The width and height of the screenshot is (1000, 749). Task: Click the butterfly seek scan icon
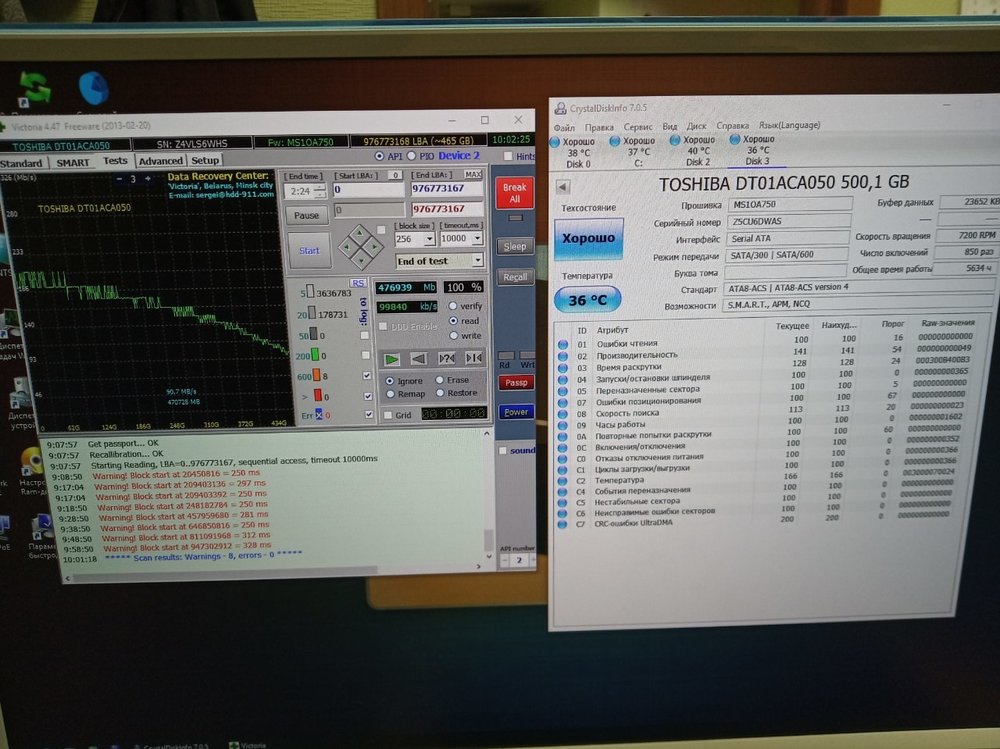pos(473,358)
